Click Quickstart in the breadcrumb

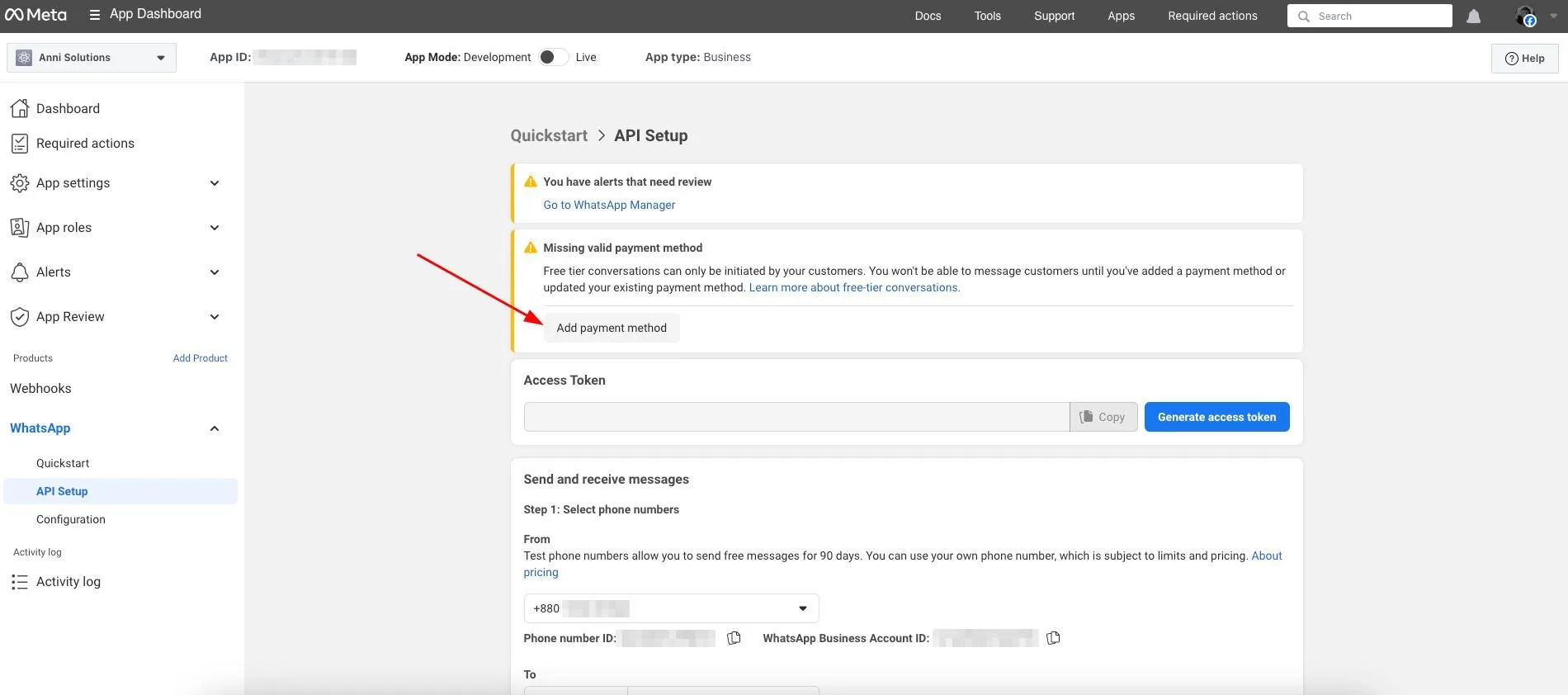click(549, 135)
